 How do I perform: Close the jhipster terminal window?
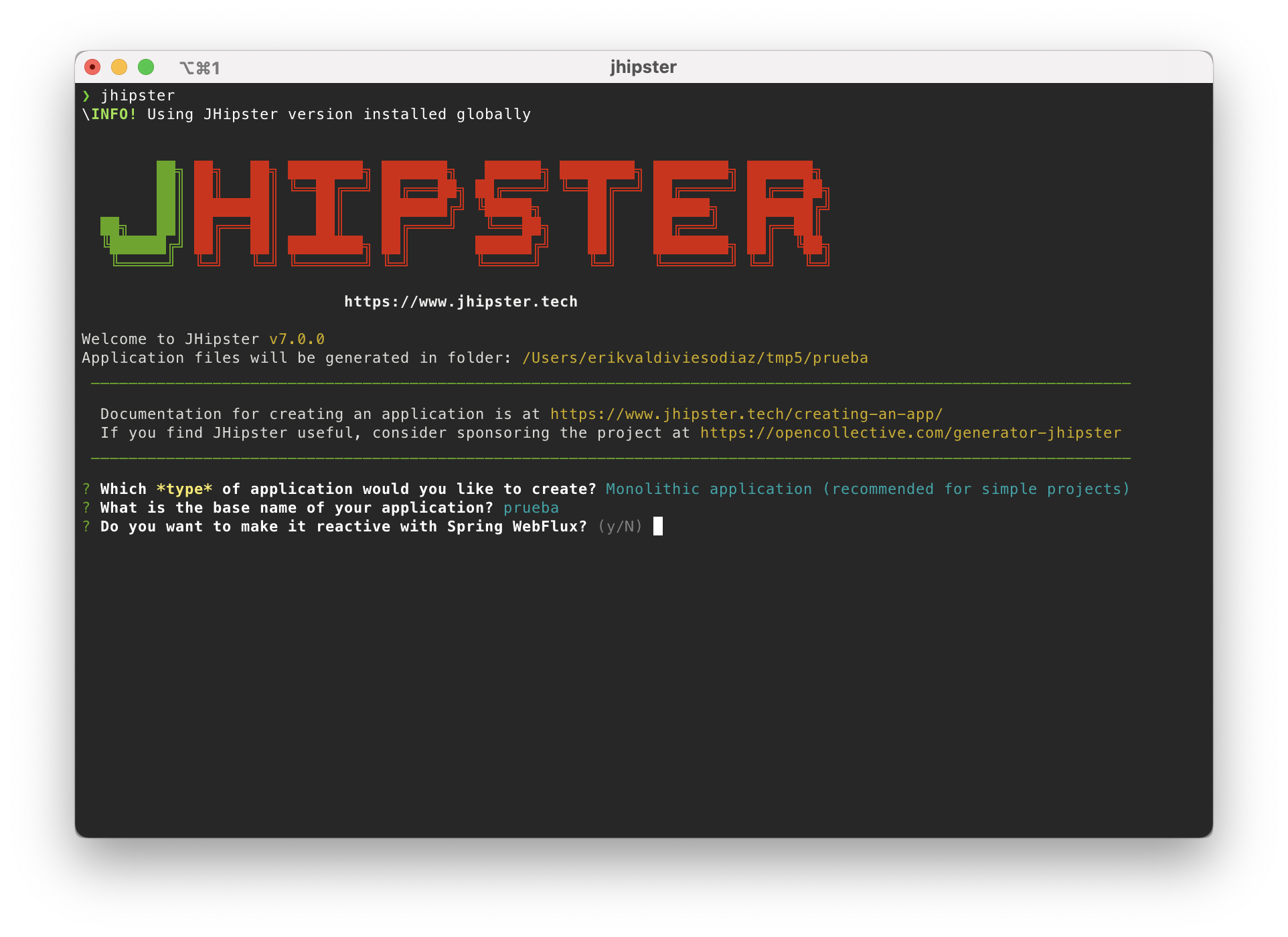(x=92, y=67)
